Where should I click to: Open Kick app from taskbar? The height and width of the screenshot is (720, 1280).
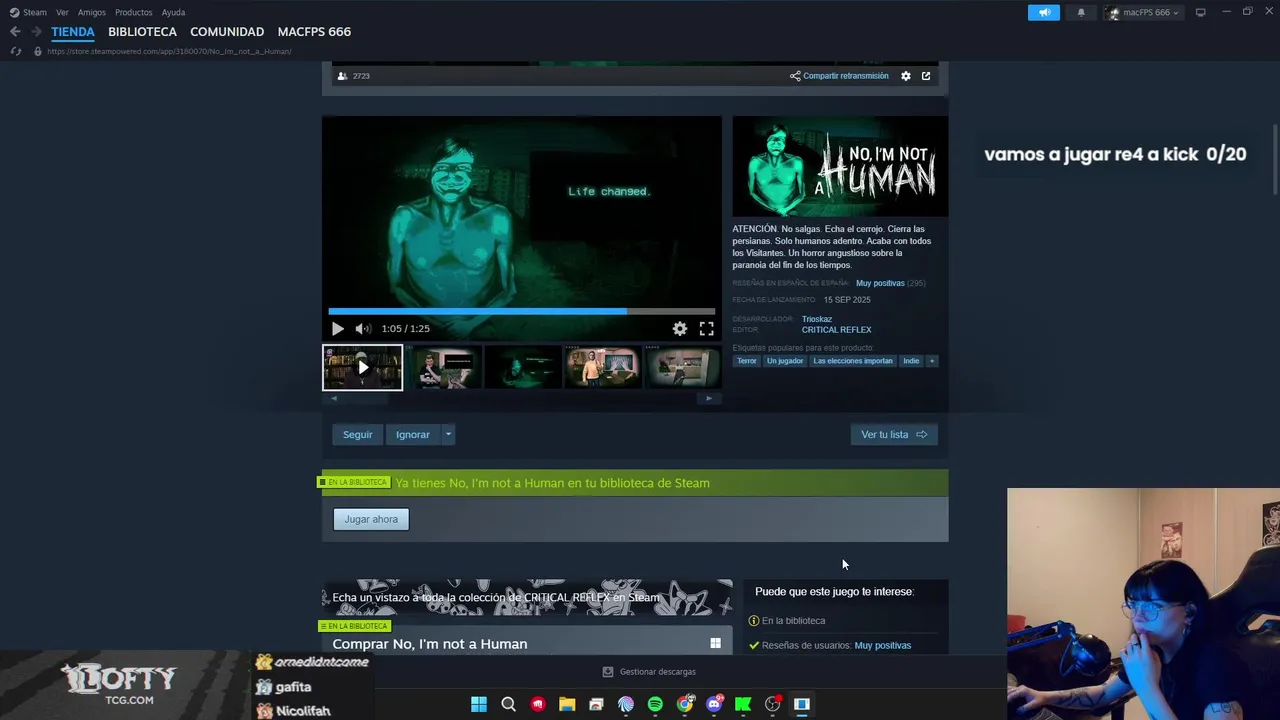[743, 704]
